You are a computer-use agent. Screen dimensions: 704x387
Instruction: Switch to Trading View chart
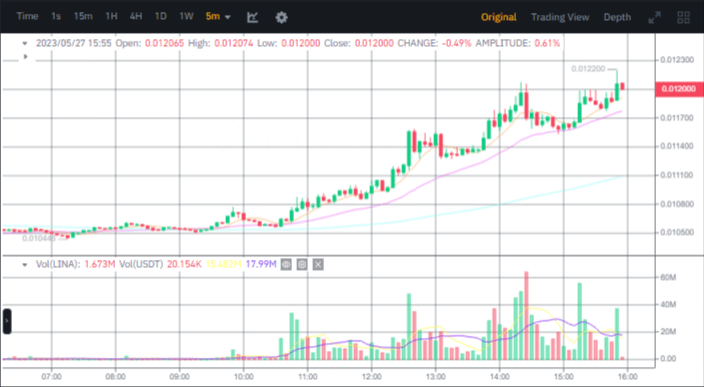[x=560, y=17]
